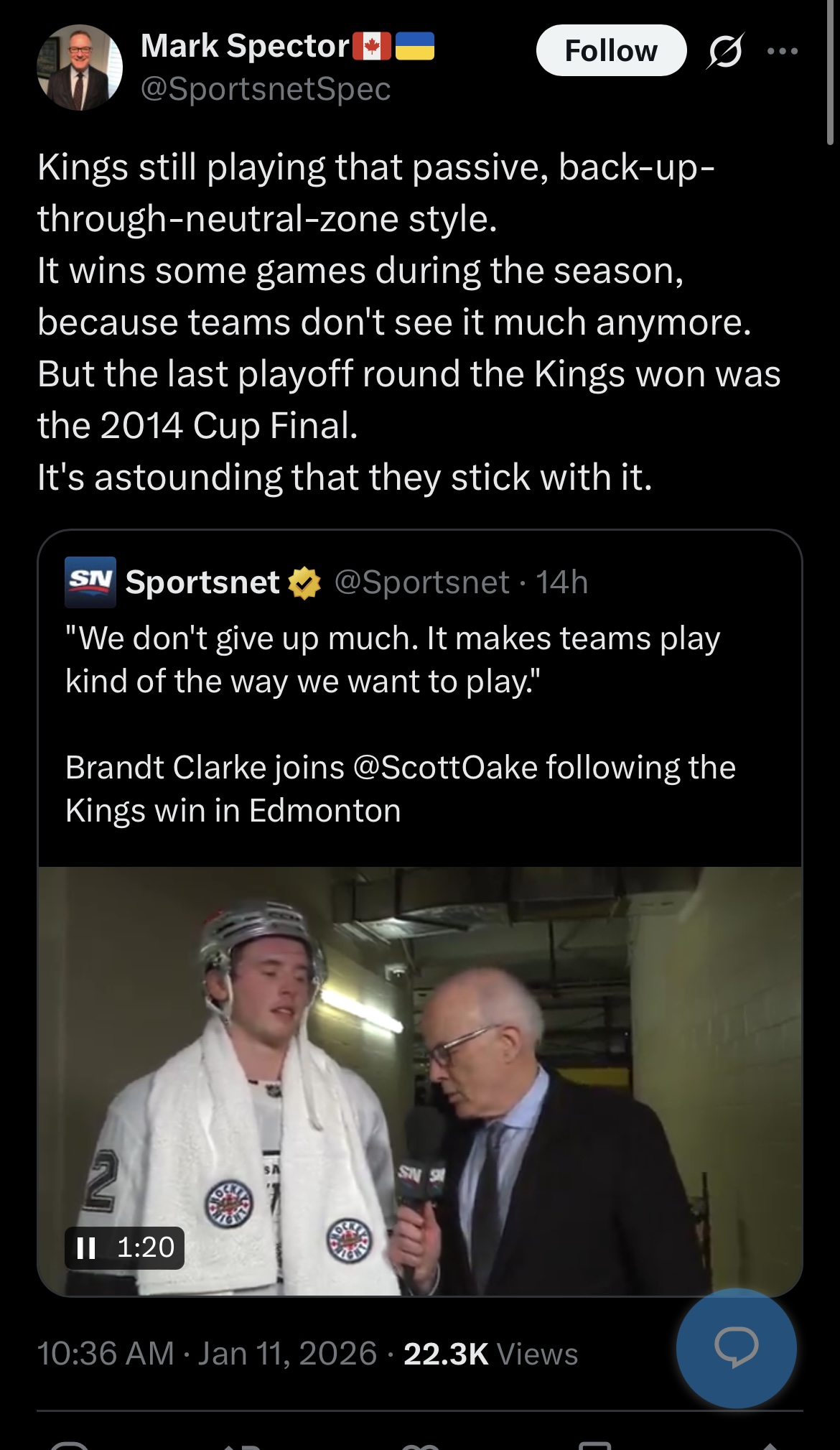Open the @SportsnetSpec handle

(266, 89)
